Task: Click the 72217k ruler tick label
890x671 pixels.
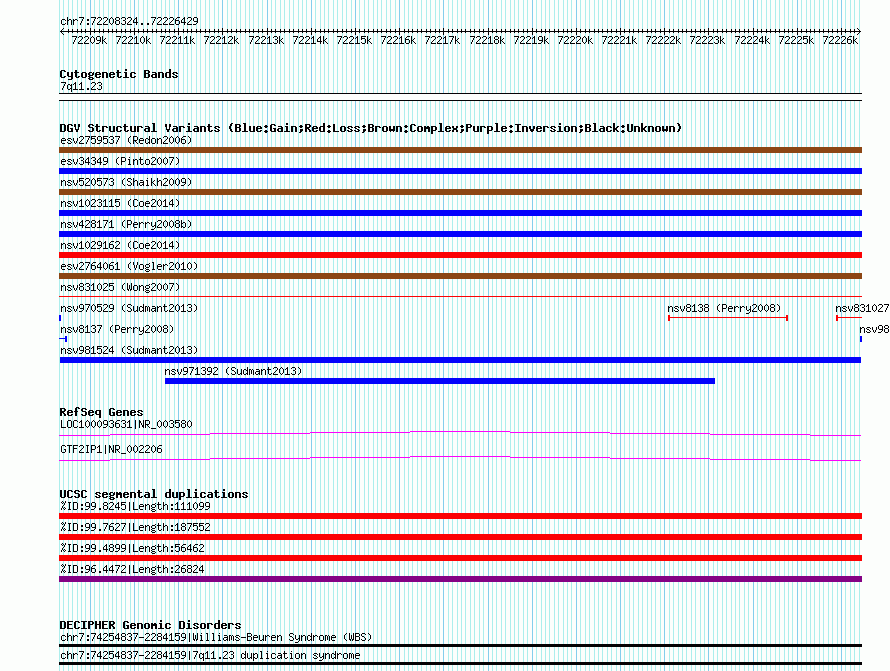Action: [x=442, y=40]
